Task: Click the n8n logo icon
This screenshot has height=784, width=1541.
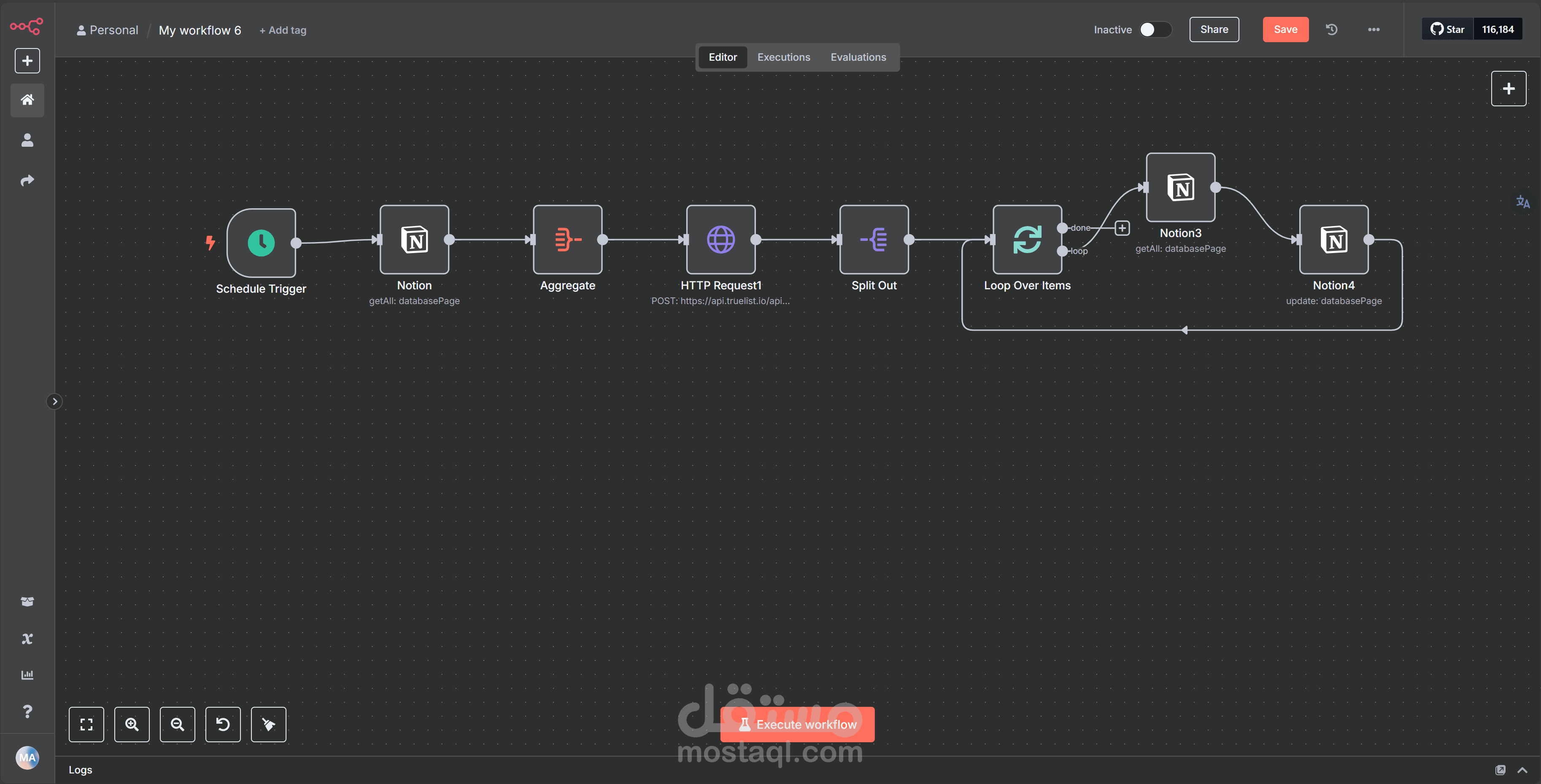Action: click(26, 26)
